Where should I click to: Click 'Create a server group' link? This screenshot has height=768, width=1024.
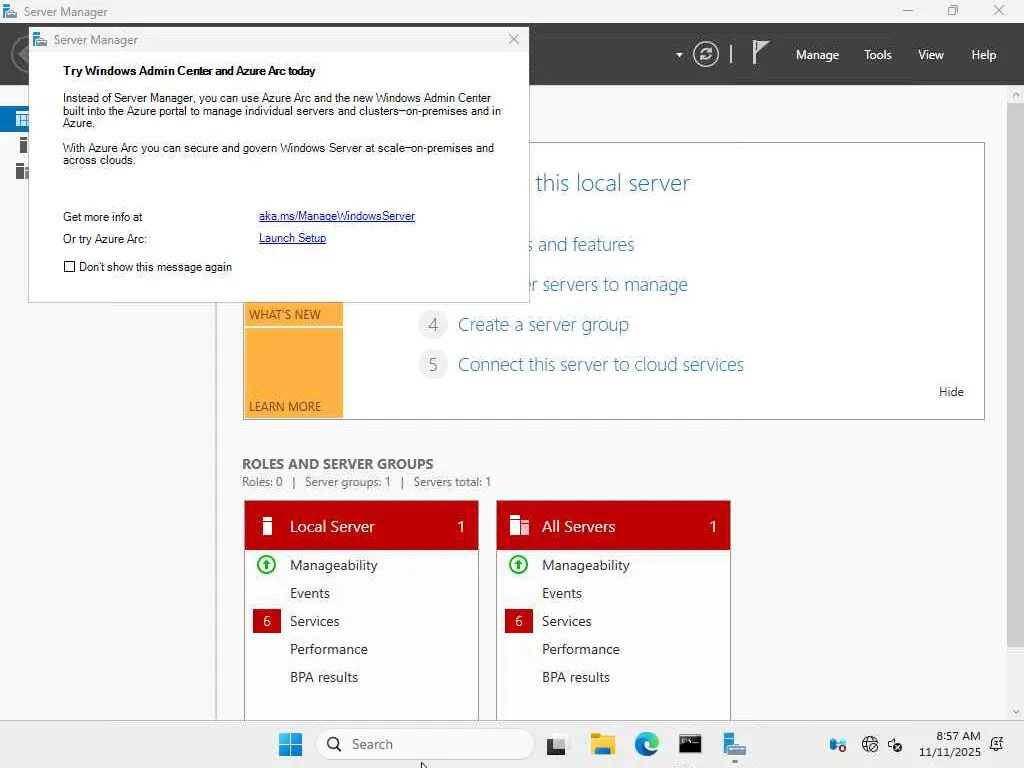543,325
